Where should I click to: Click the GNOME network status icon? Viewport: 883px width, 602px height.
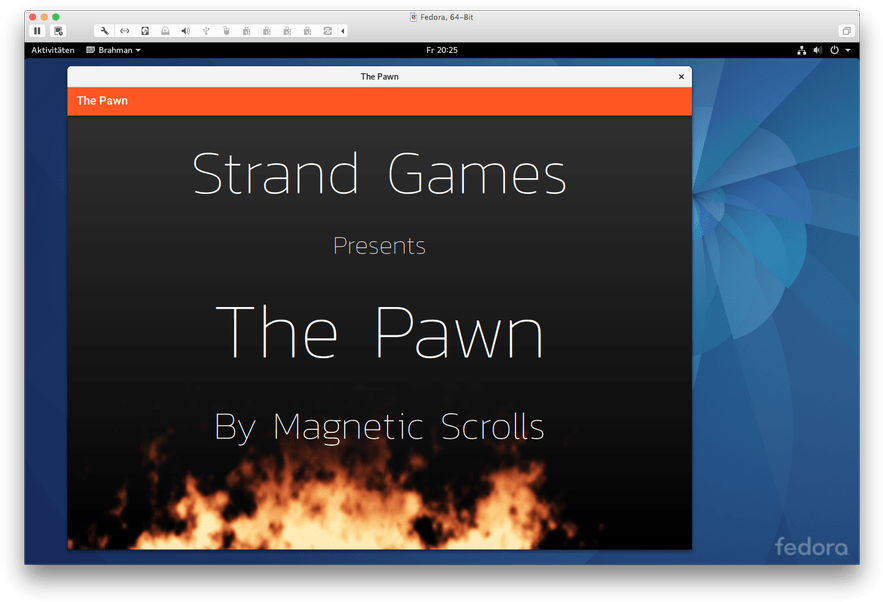click(801, 50)
